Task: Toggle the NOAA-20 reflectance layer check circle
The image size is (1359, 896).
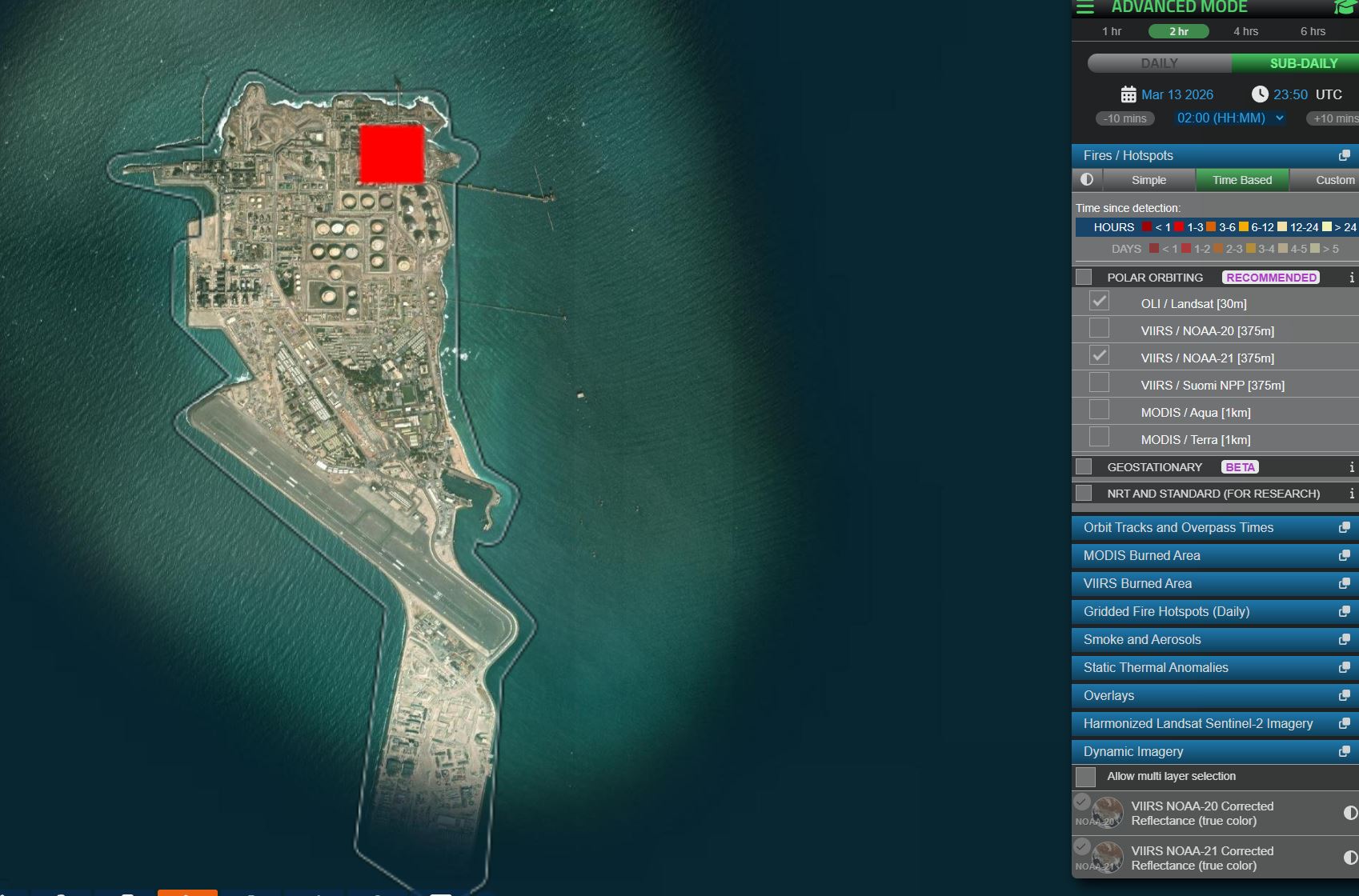Action: tap(1082, 802)
